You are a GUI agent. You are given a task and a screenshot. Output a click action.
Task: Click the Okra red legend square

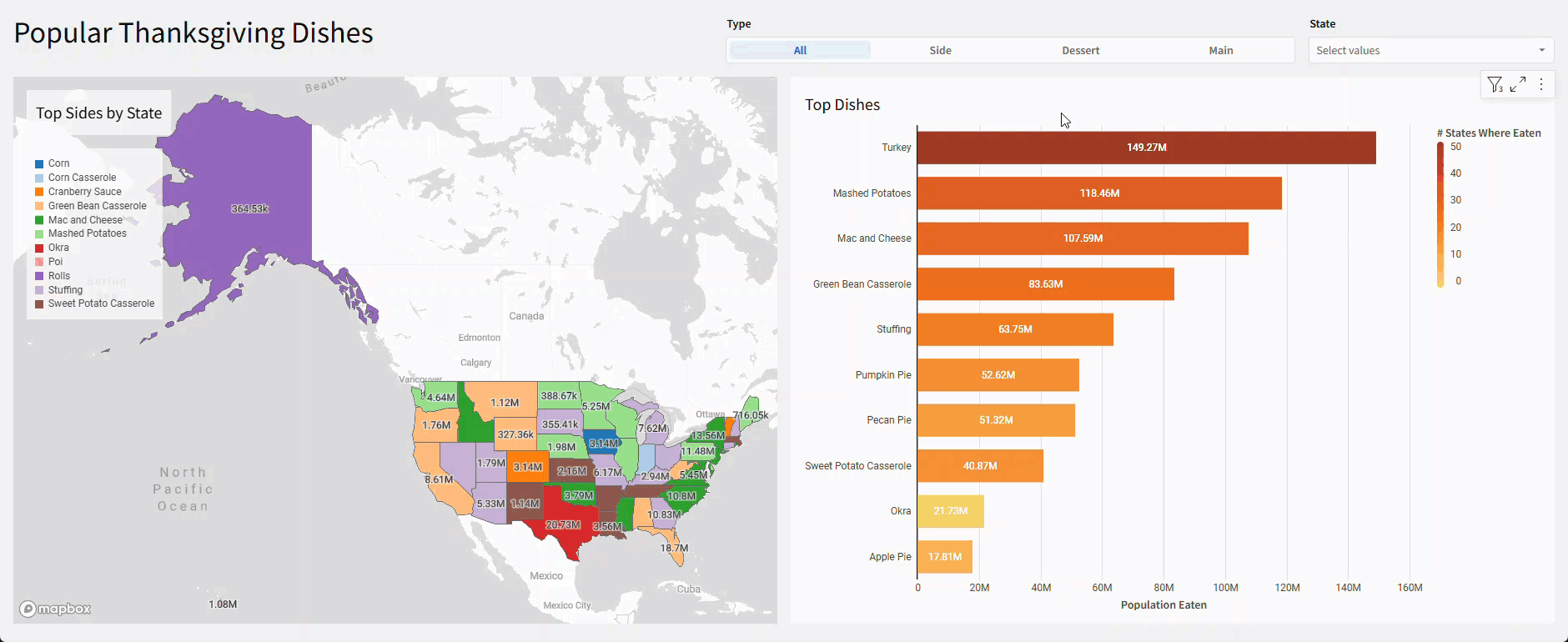39,248
